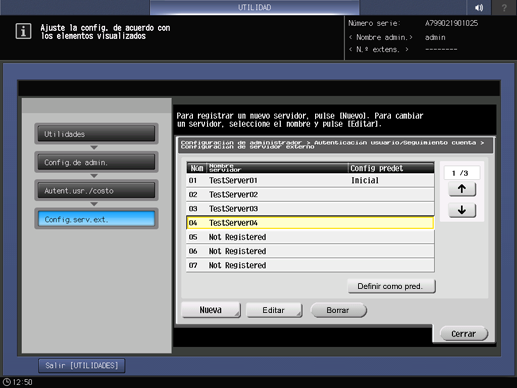Open Autent.usr./costo menu level

[x=96, y=190]
